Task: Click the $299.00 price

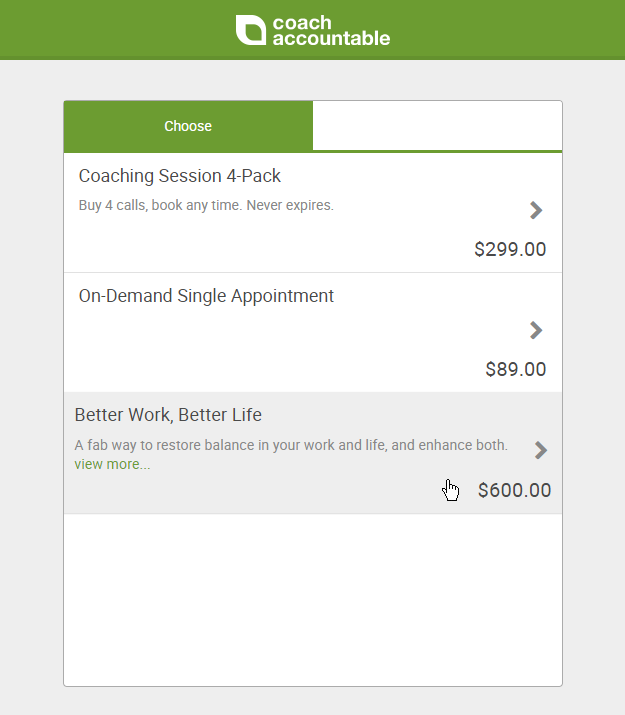Action: pos(510,249)
